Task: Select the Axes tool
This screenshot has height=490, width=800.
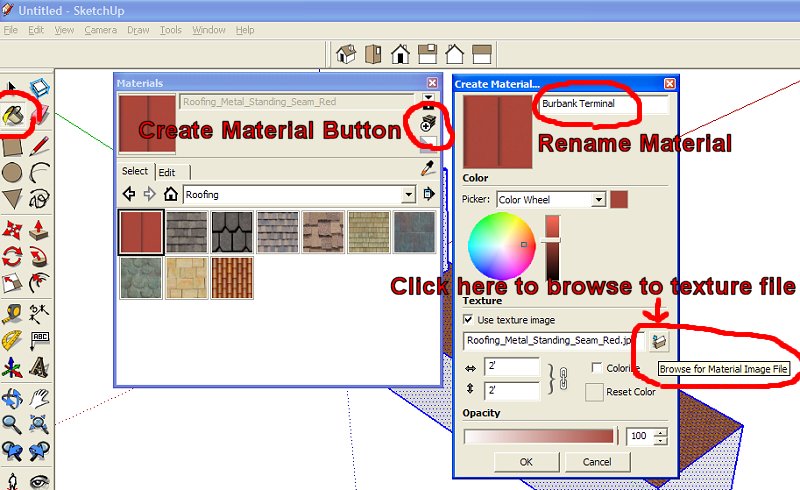Action: pyautogui.click(x=12, y=368)
